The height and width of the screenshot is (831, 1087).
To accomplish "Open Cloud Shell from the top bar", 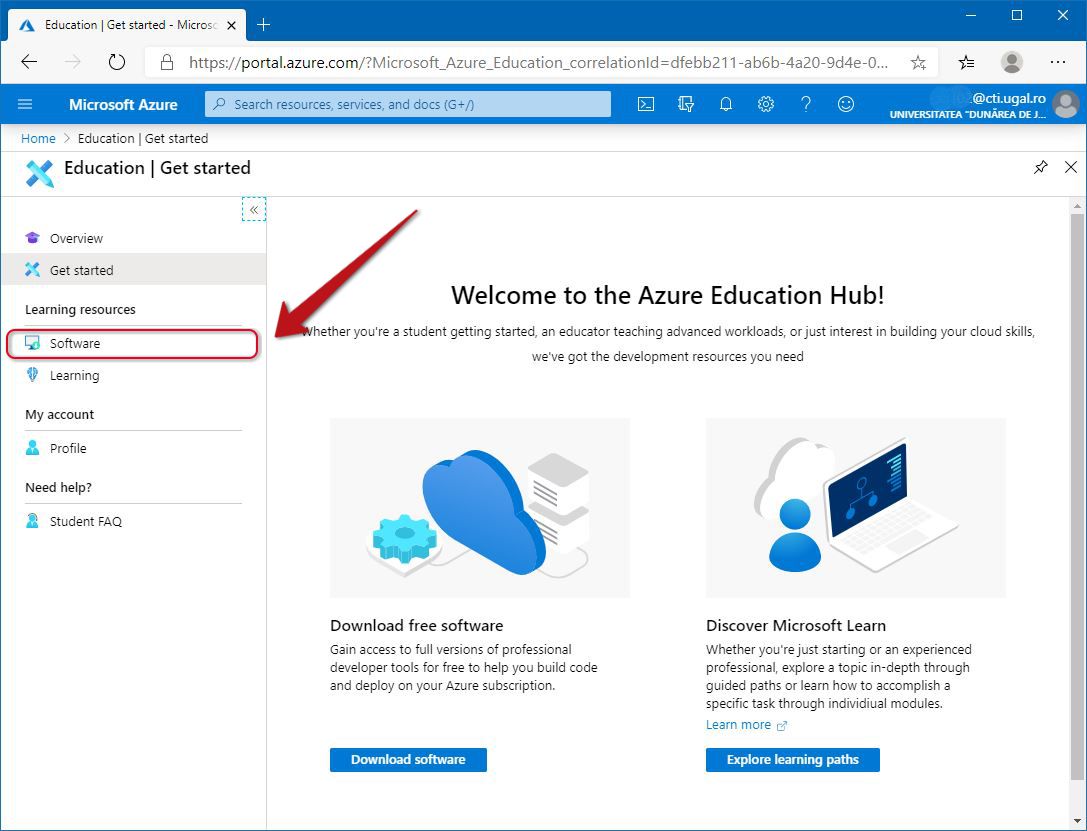I will point(645,104).
